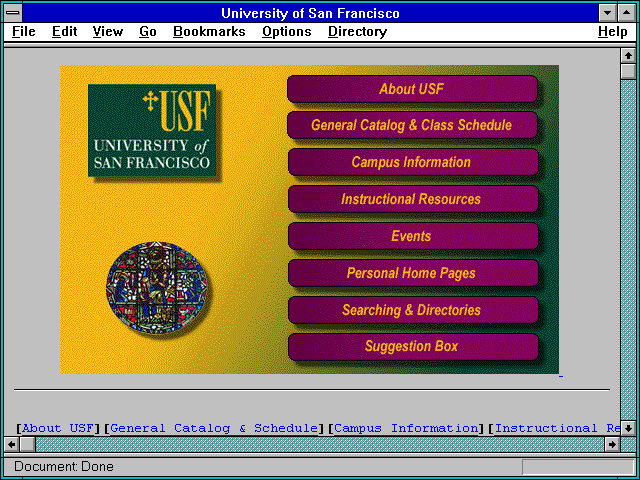Click the Document: Done status text
The height and width of the screenshot is (480, 640).
point(64,467)
